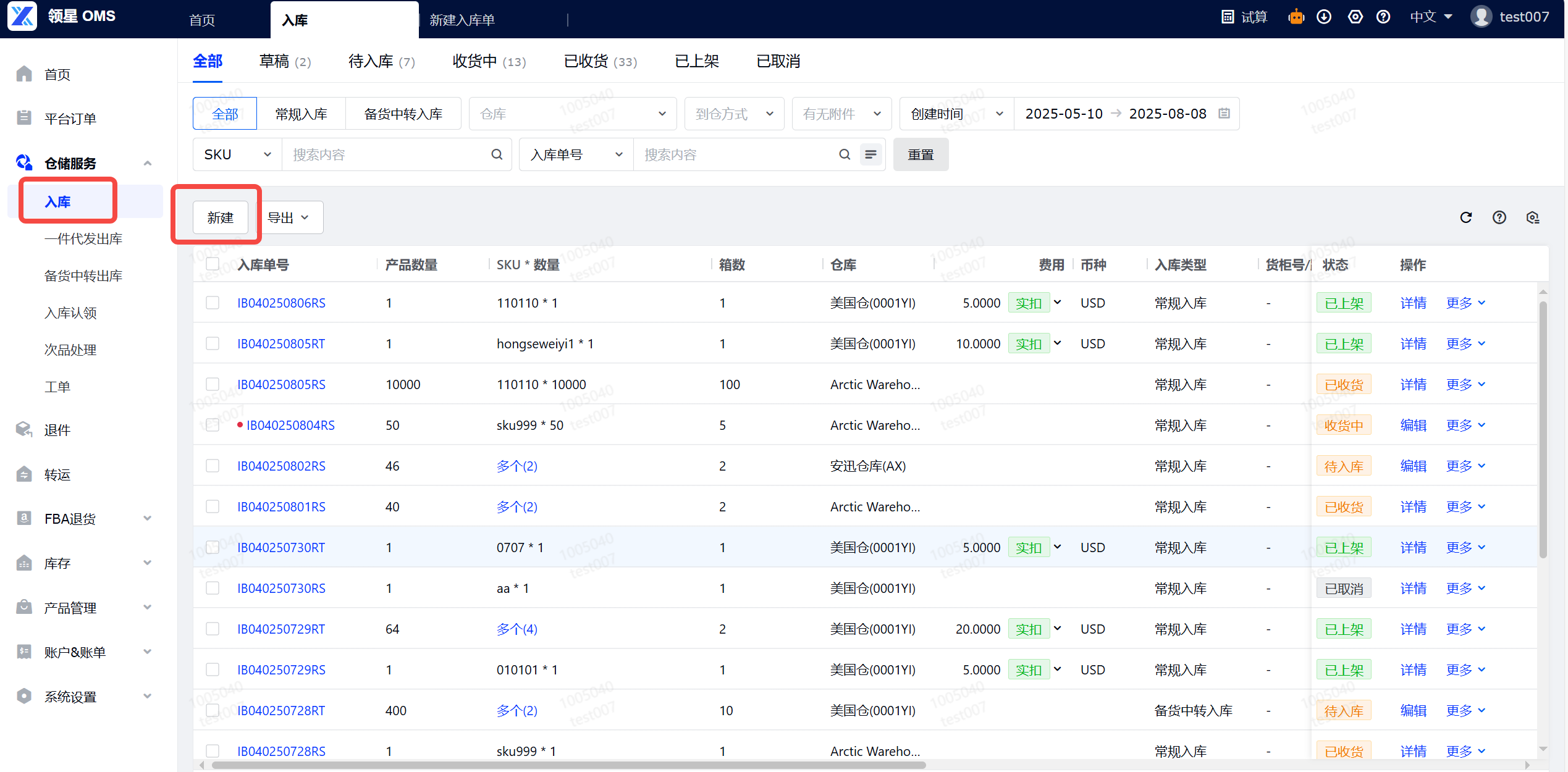
Task: Select the checkbox for row IB040250806RS
Action: [x=213, y=303]
